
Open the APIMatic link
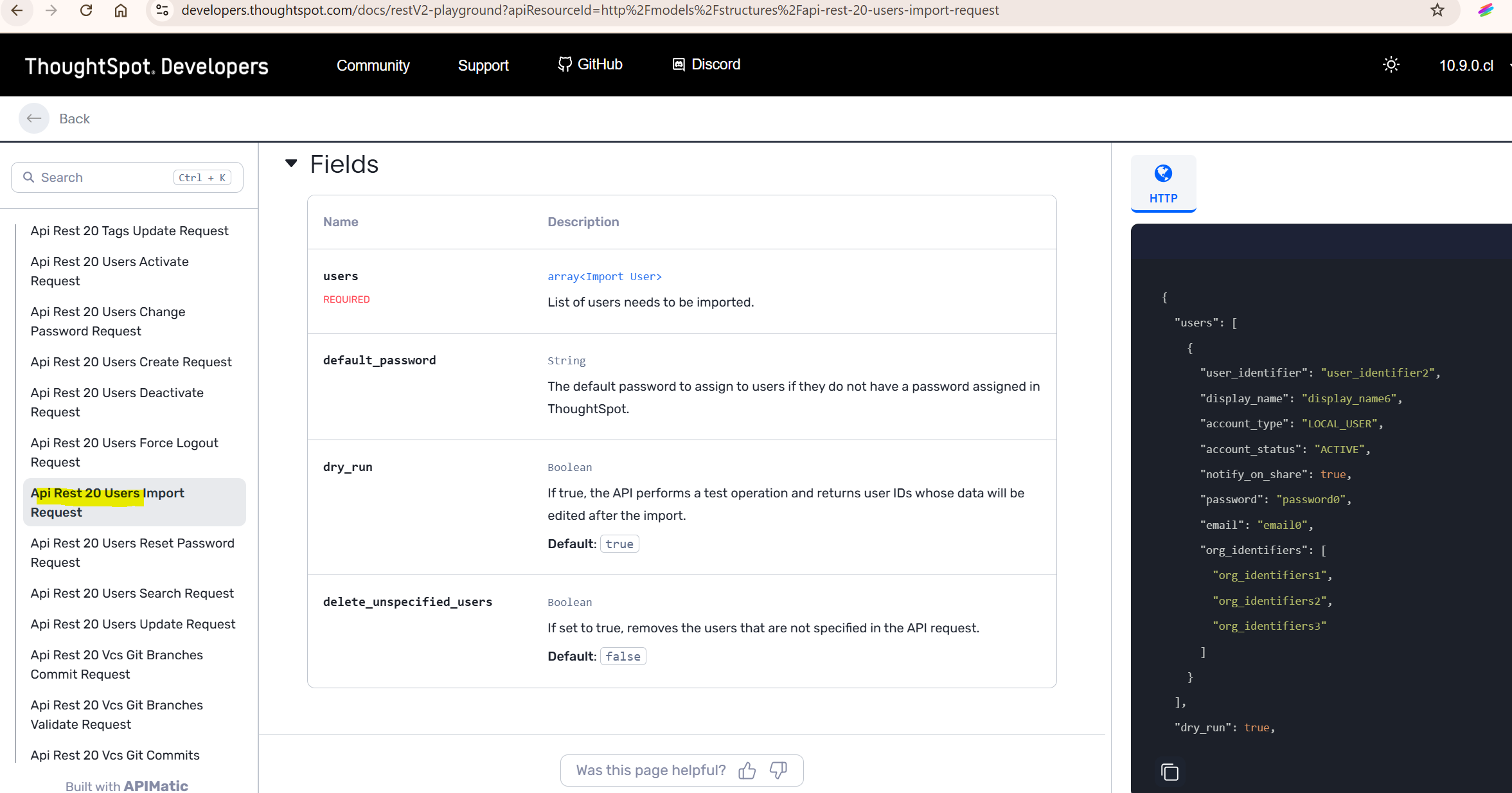156,786
